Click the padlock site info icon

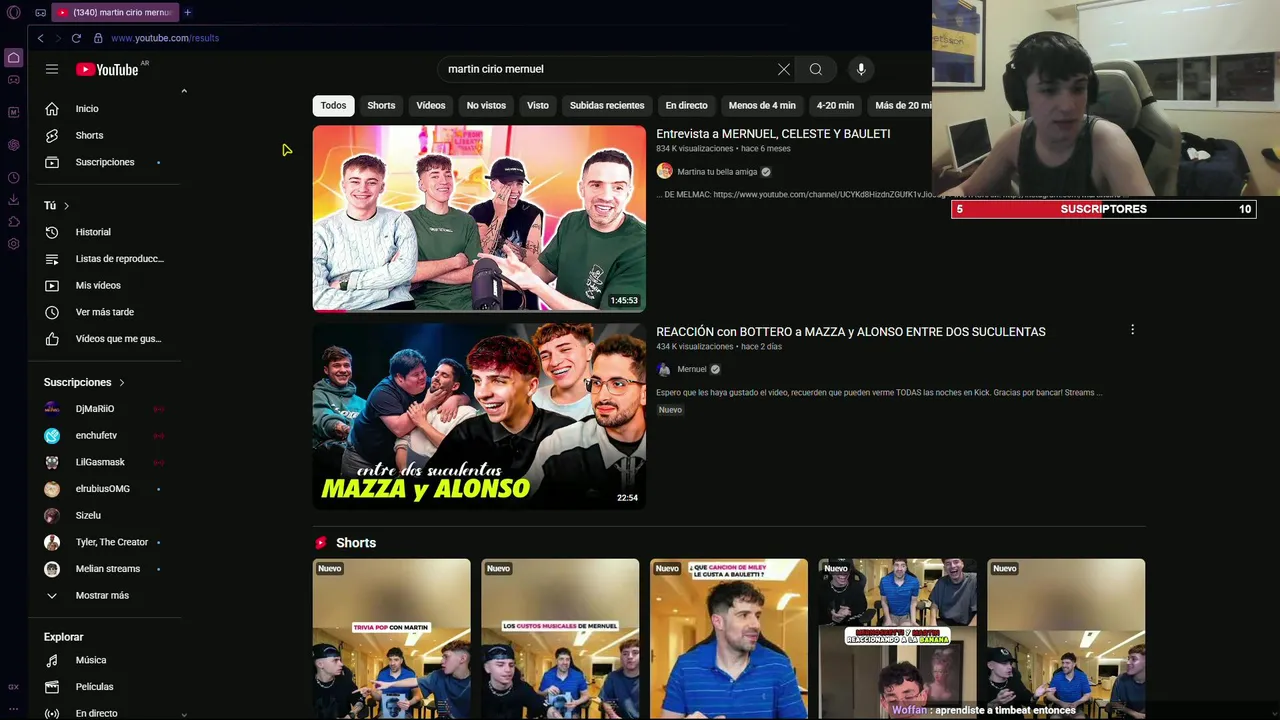click(x=98, y=38)
